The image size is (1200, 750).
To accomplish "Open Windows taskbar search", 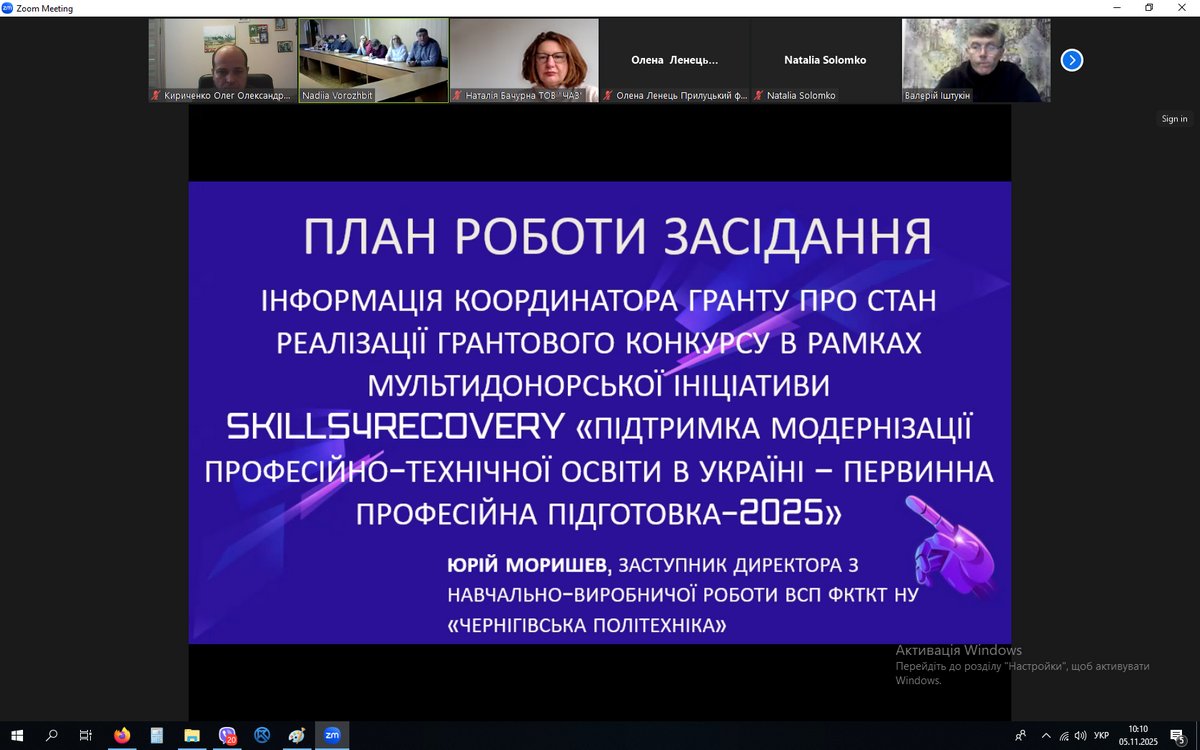I will [x=52, y=735].
